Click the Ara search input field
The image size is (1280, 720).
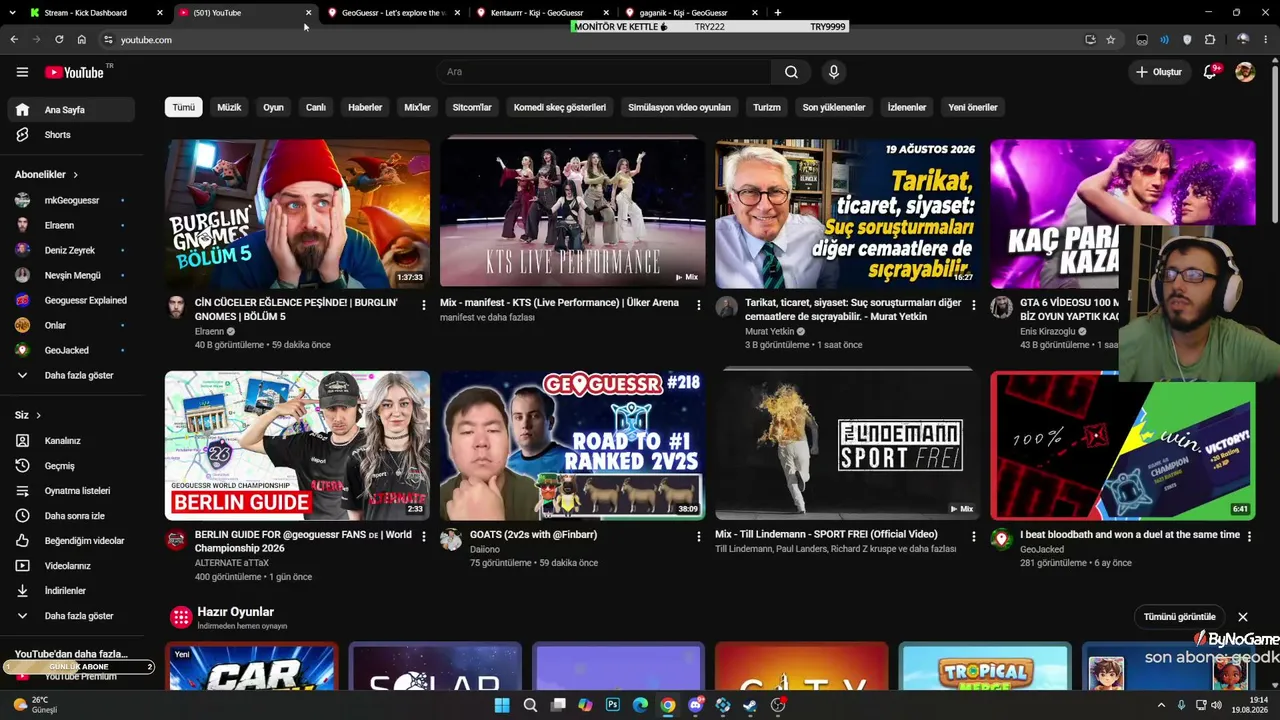[603, 72]
